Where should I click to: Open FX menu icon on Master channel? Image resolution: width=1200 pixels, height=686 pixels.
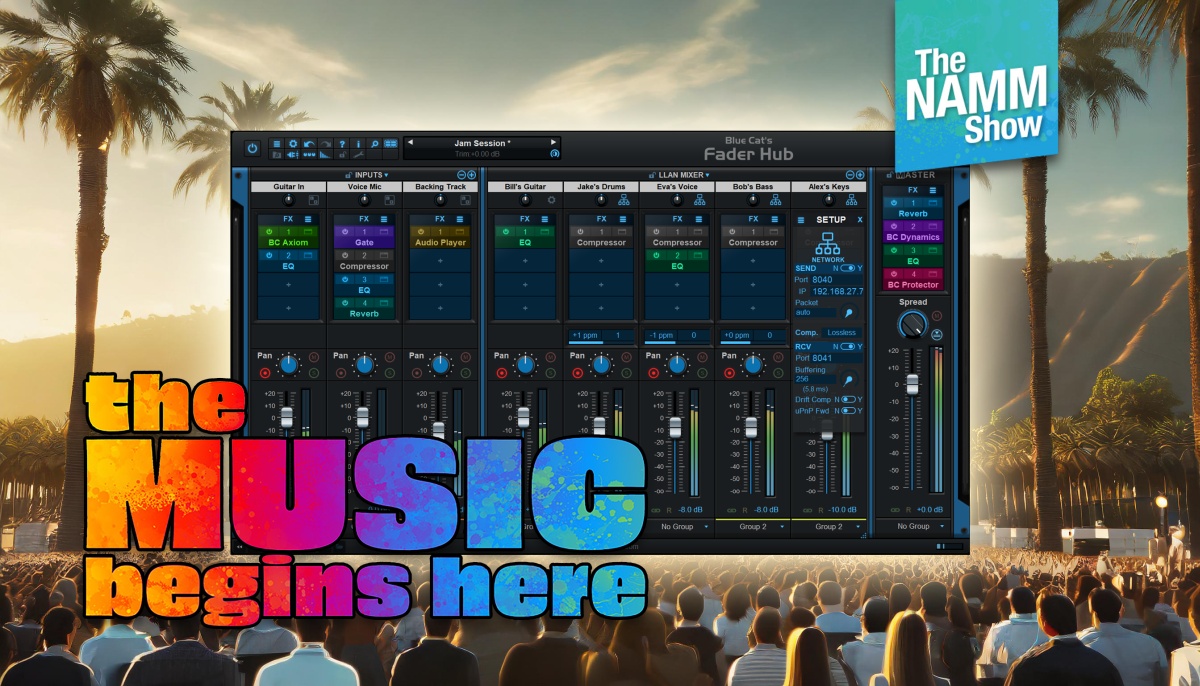click(933, 190)
